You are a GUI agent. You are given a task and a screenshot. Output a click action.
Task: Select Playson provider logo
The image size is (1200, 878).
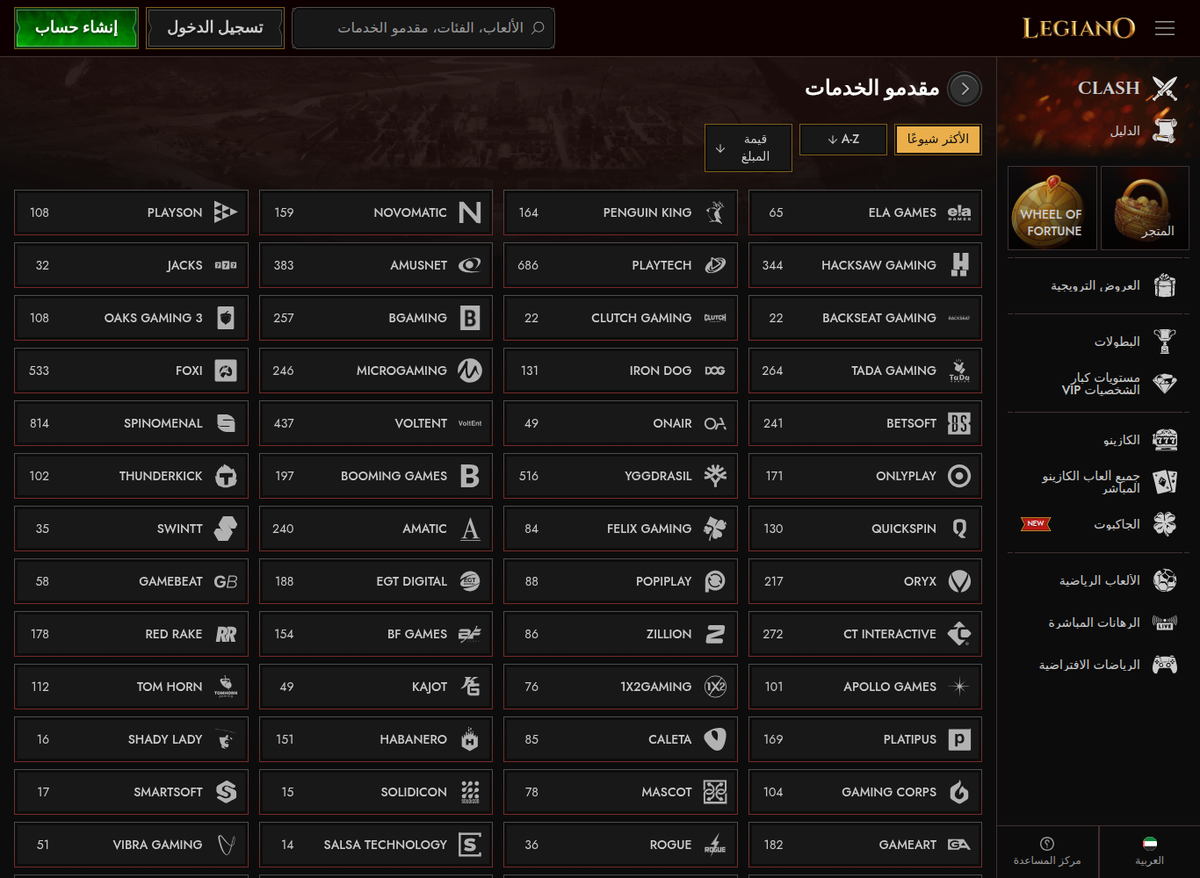[x=226, y=213]
